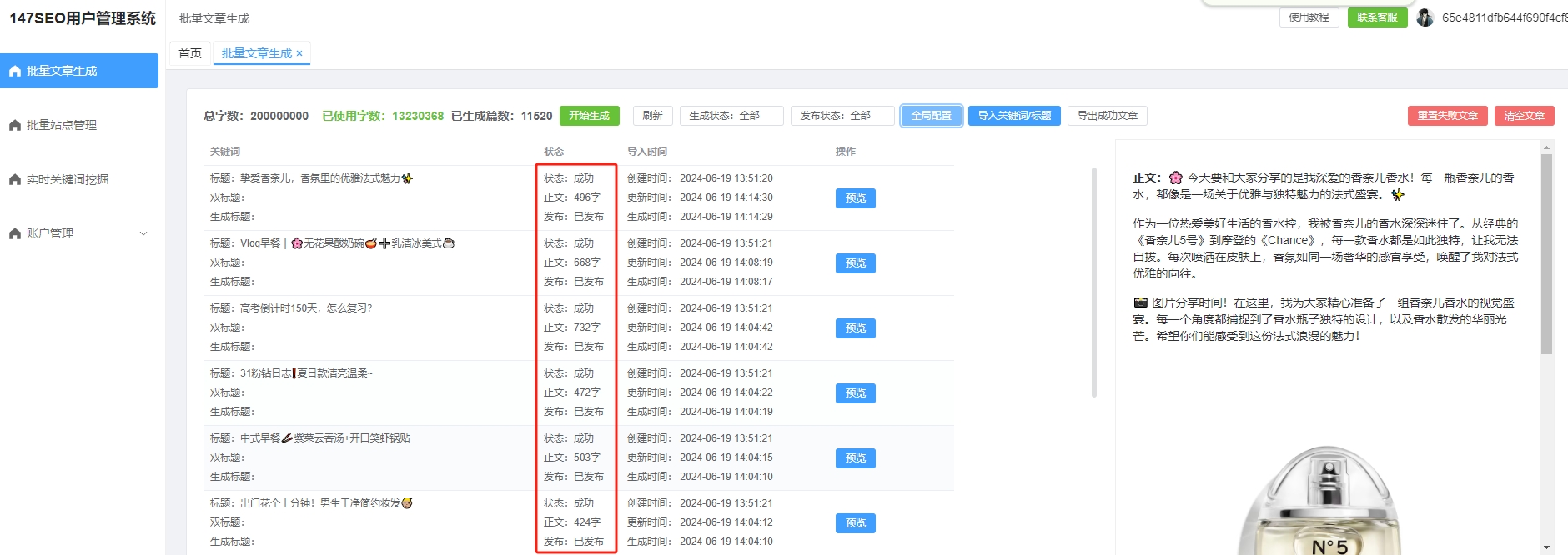Open the 生成状态 filter dropdown
Image resolution: width=1568 pixels, height=555 pixels.
731,116
